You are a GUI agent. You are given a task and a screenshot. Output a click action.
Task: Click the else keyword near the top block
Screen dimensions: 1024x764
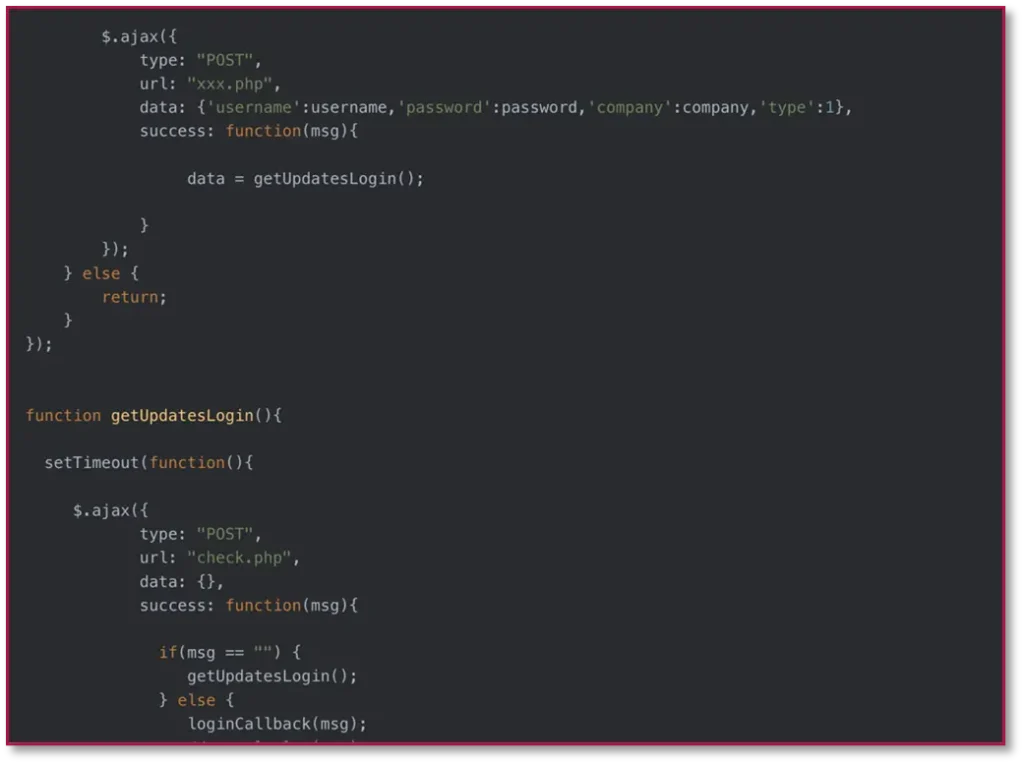point(102,273)
